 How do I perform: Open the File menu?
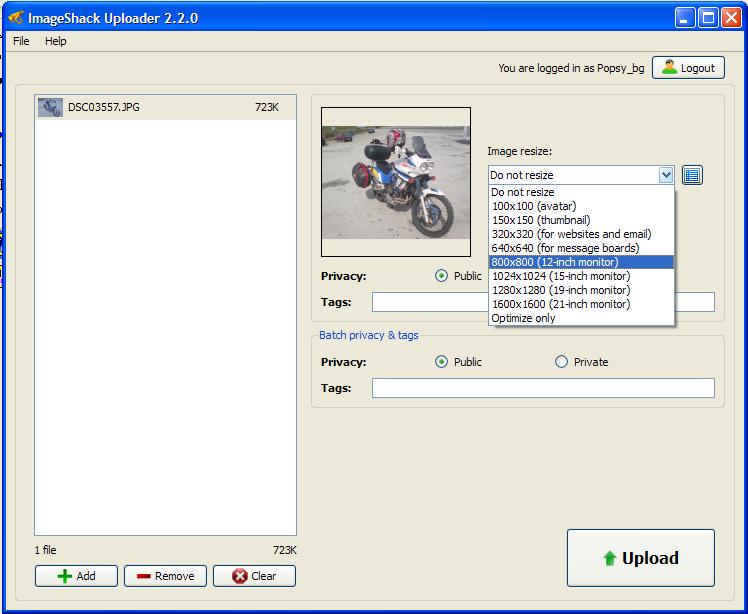21,41
